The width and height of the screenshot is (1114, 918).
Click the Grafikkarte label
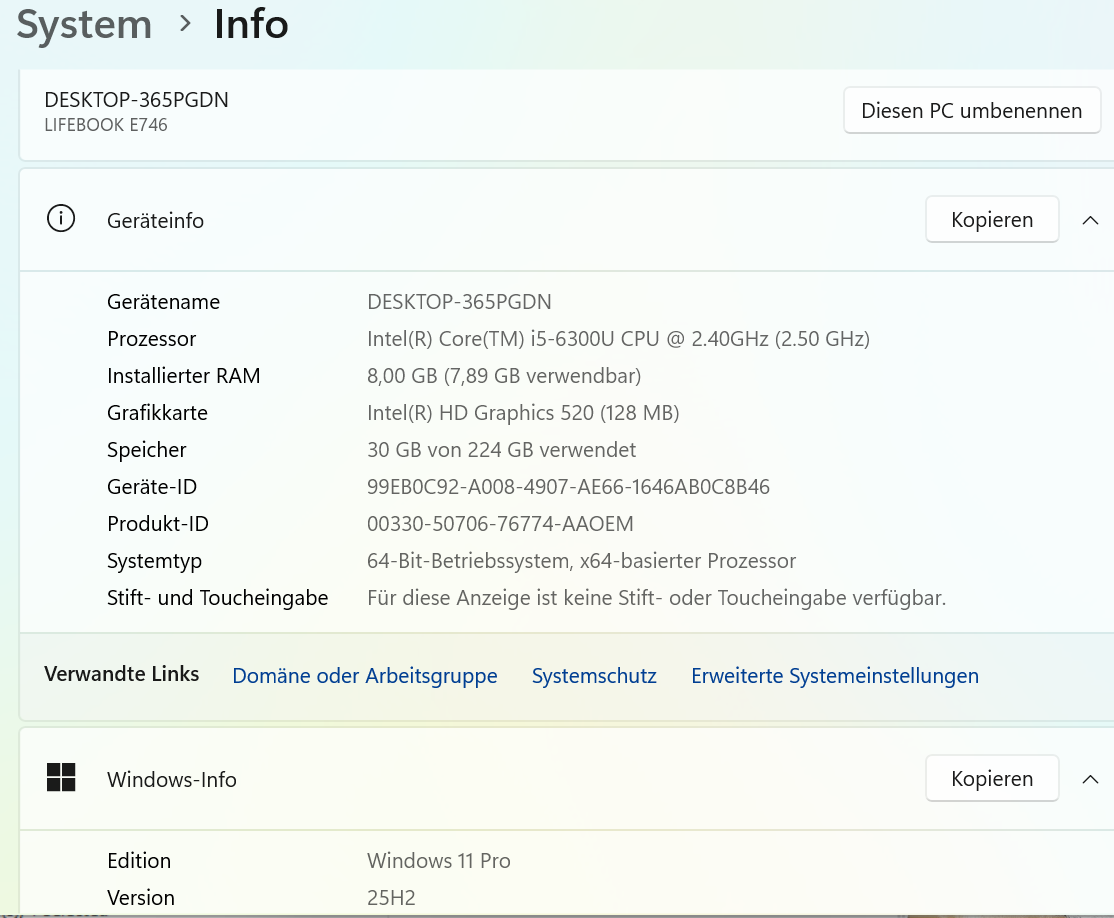(157, 413)
